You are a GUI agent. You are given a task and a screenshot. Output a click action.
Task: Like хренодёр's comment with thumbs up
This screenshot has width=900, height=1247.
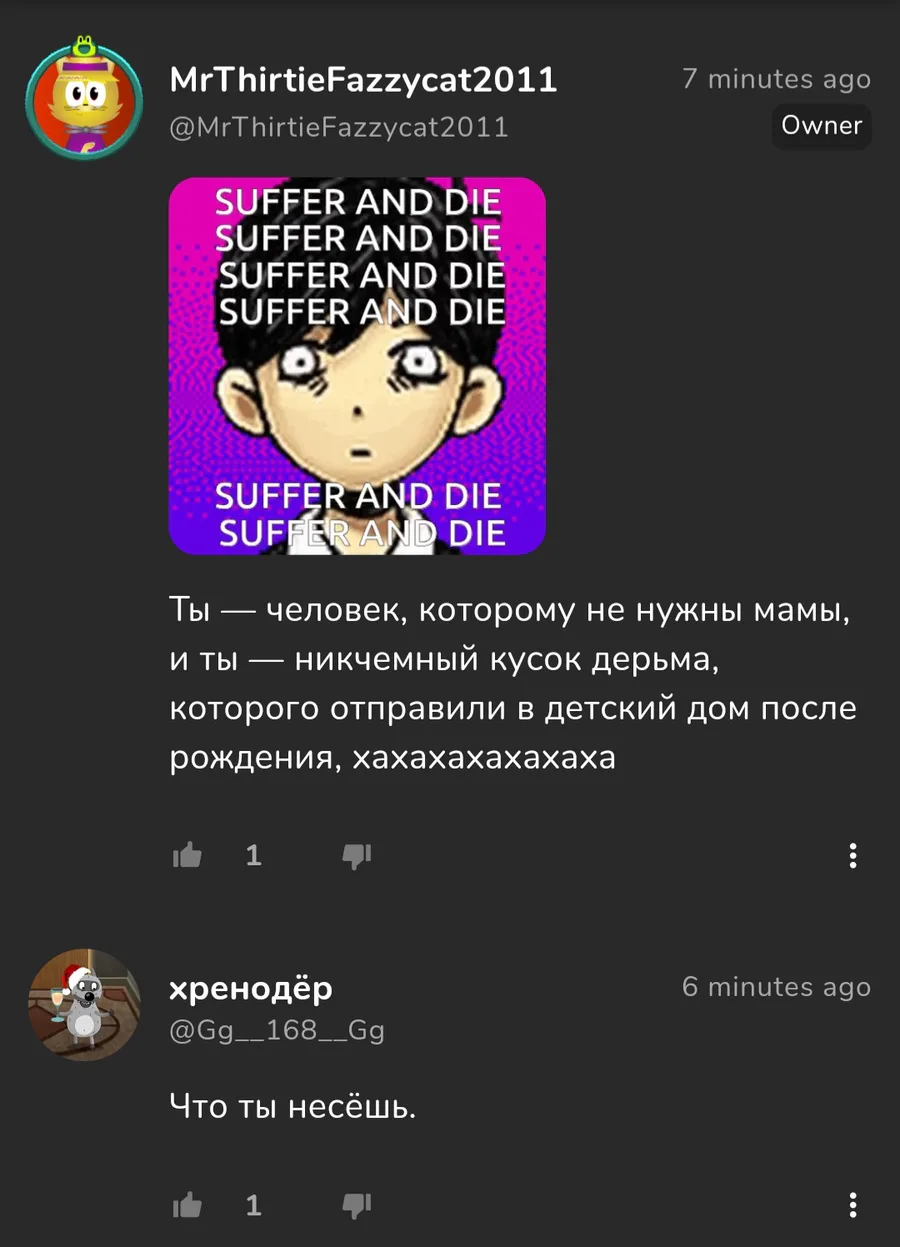point(187,1205)
